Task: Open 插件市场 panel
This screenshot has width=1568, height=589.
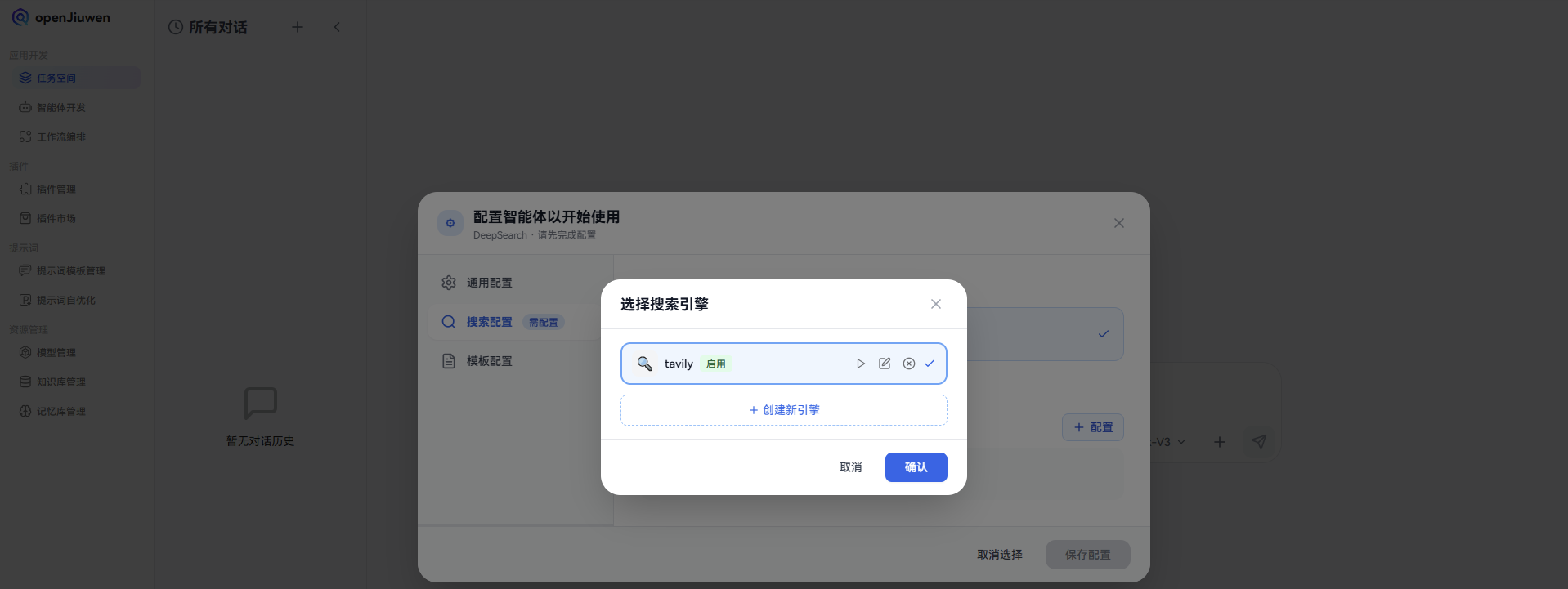Action: point(56,218)
